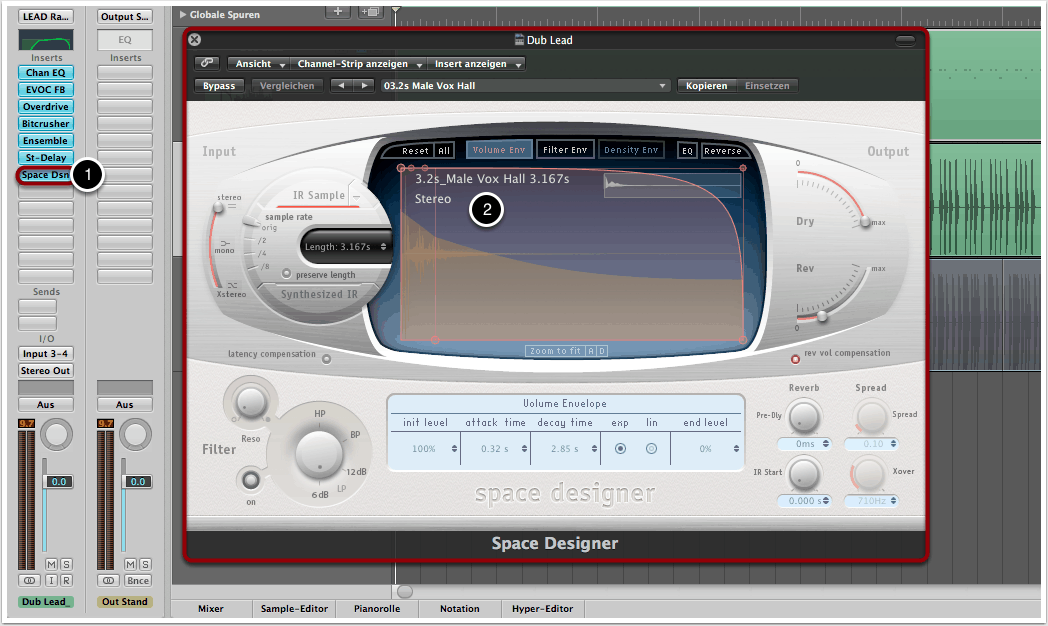Click the Reverse button in Space Designer
The height and width of the screenshot is (626, 1048).
click(x=722, y=151)
